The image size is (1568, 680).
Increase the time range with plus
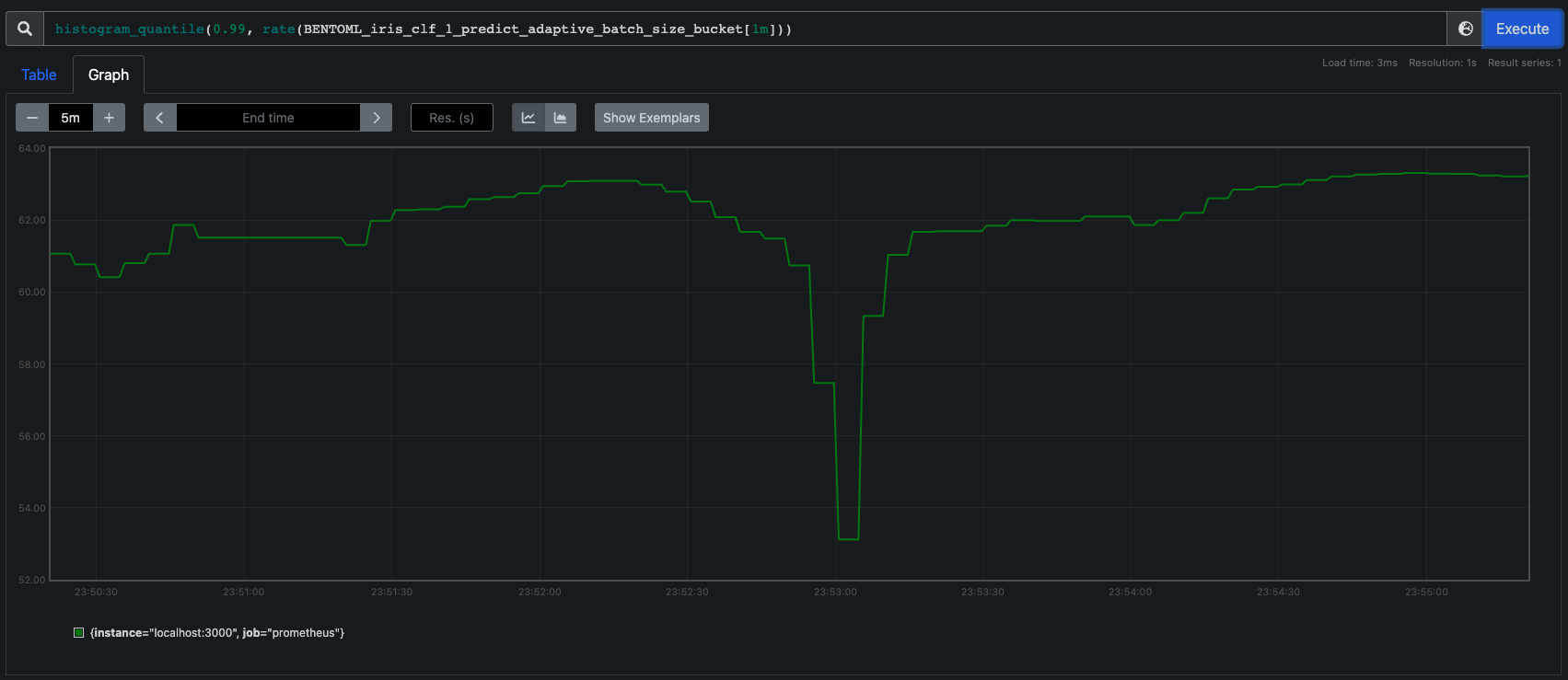click(109, 118)
